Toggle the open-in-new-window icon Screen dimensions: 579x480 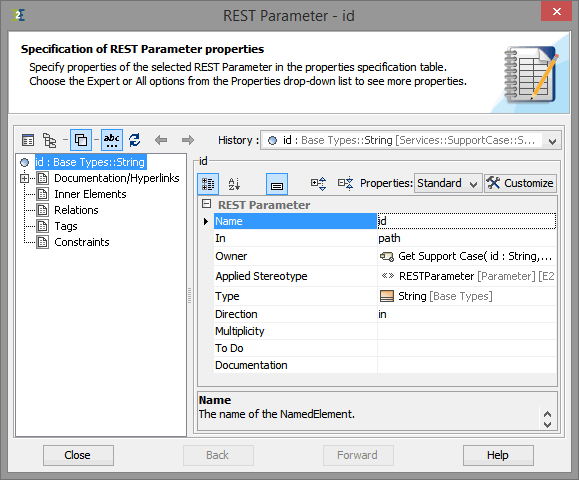pos(81,140)
